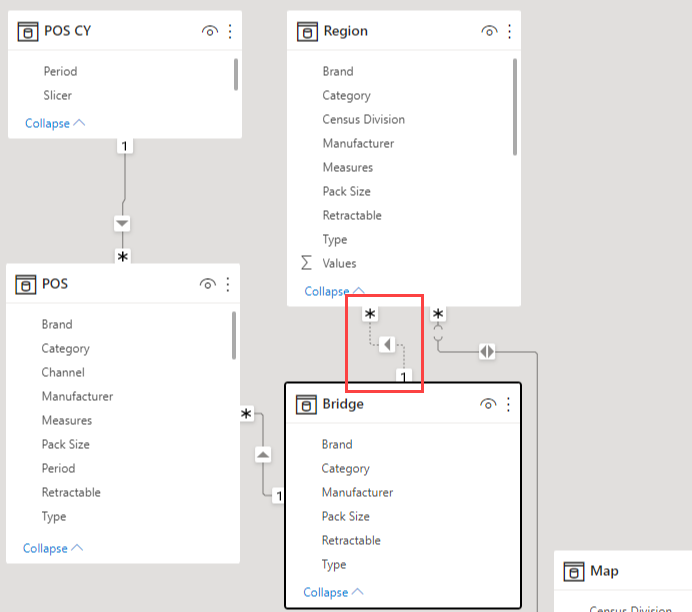Toggle visibility of POS CY table

(x=210, y=31)
